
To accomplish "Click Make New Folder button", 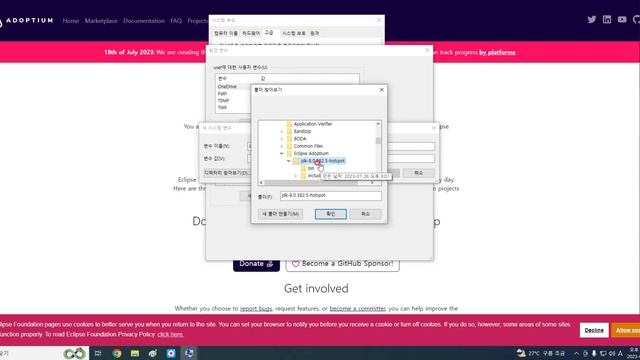I will 280,214.
